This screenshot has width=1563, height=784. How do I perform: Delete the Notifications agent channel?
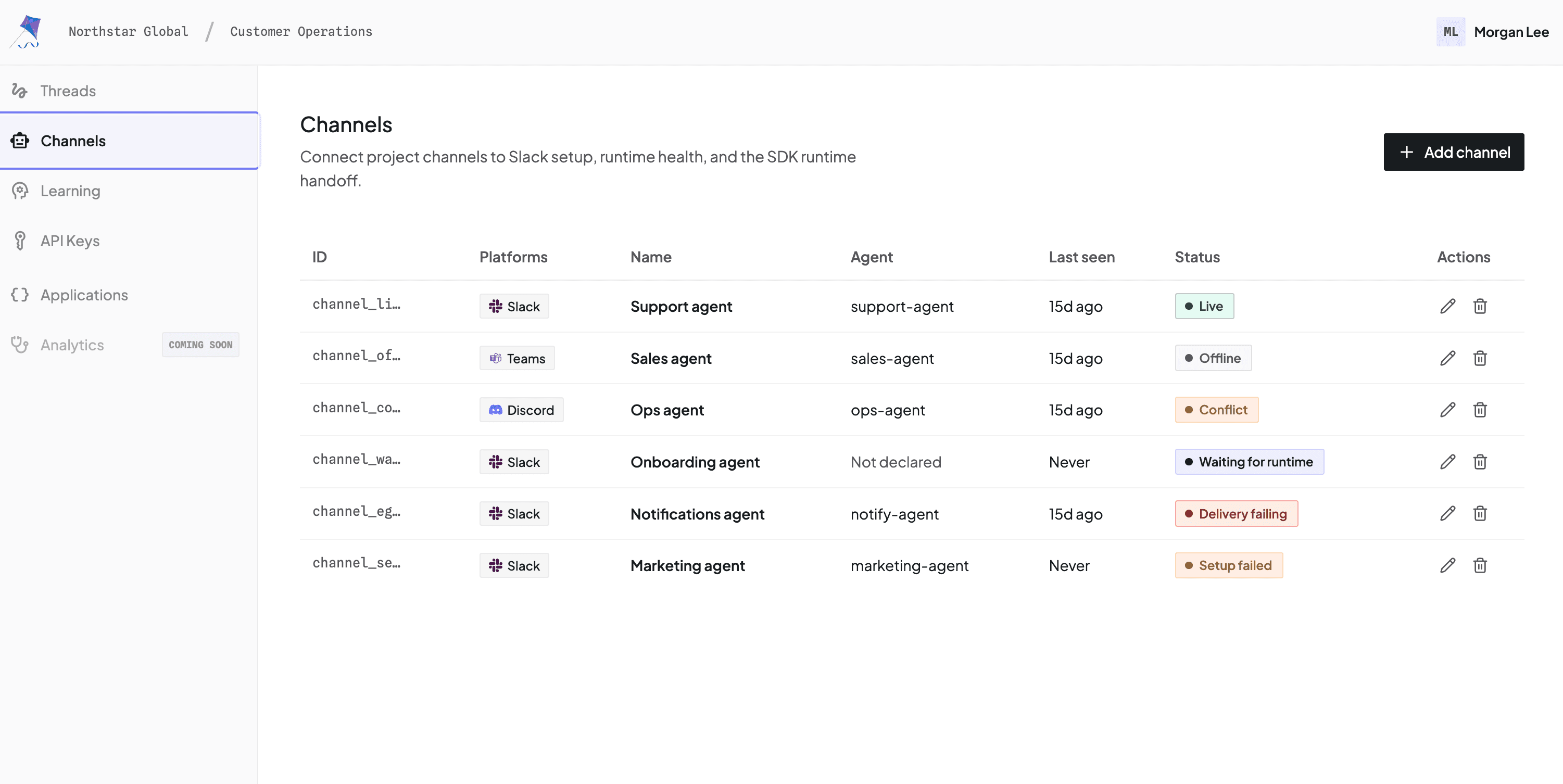click(x=1480, y=513)
